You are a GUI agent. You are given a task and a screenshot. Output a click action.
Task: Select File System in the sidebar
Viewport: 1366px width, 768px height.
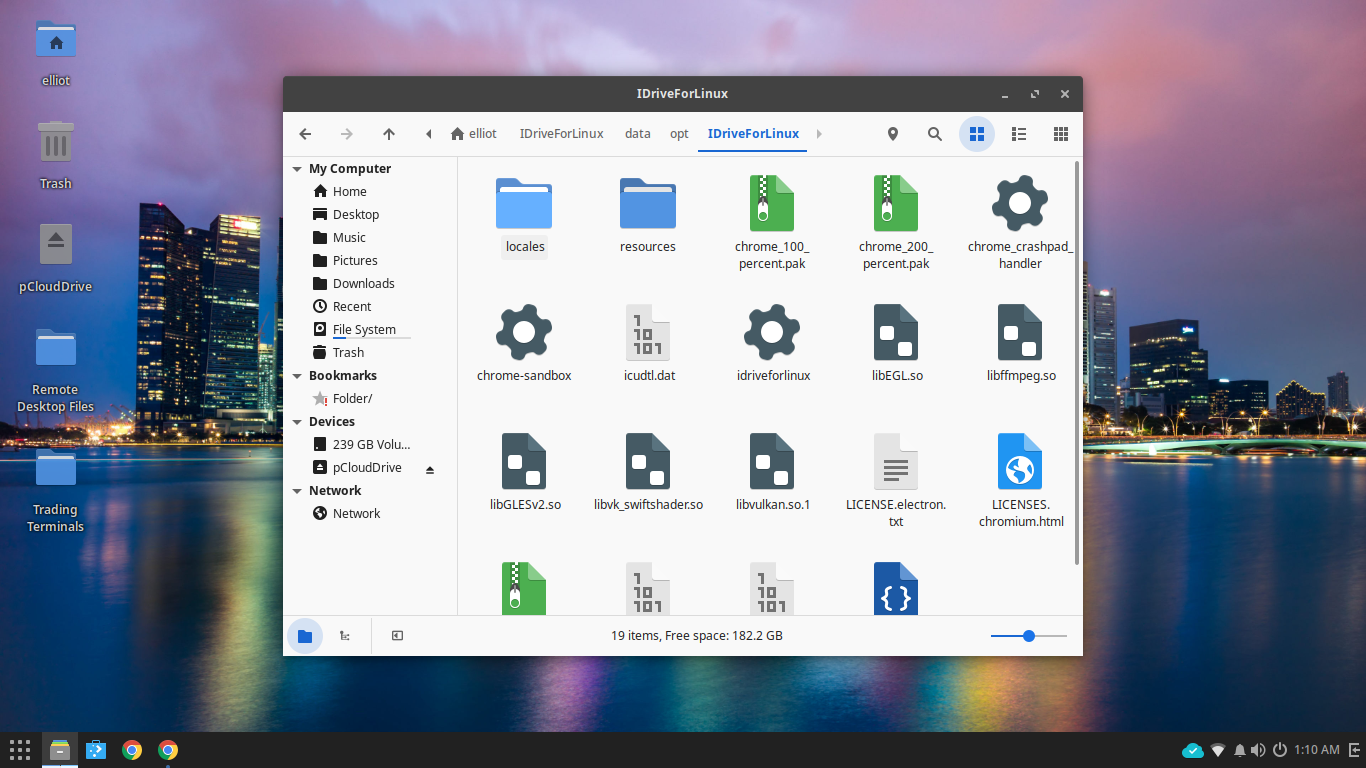point(364,330)
